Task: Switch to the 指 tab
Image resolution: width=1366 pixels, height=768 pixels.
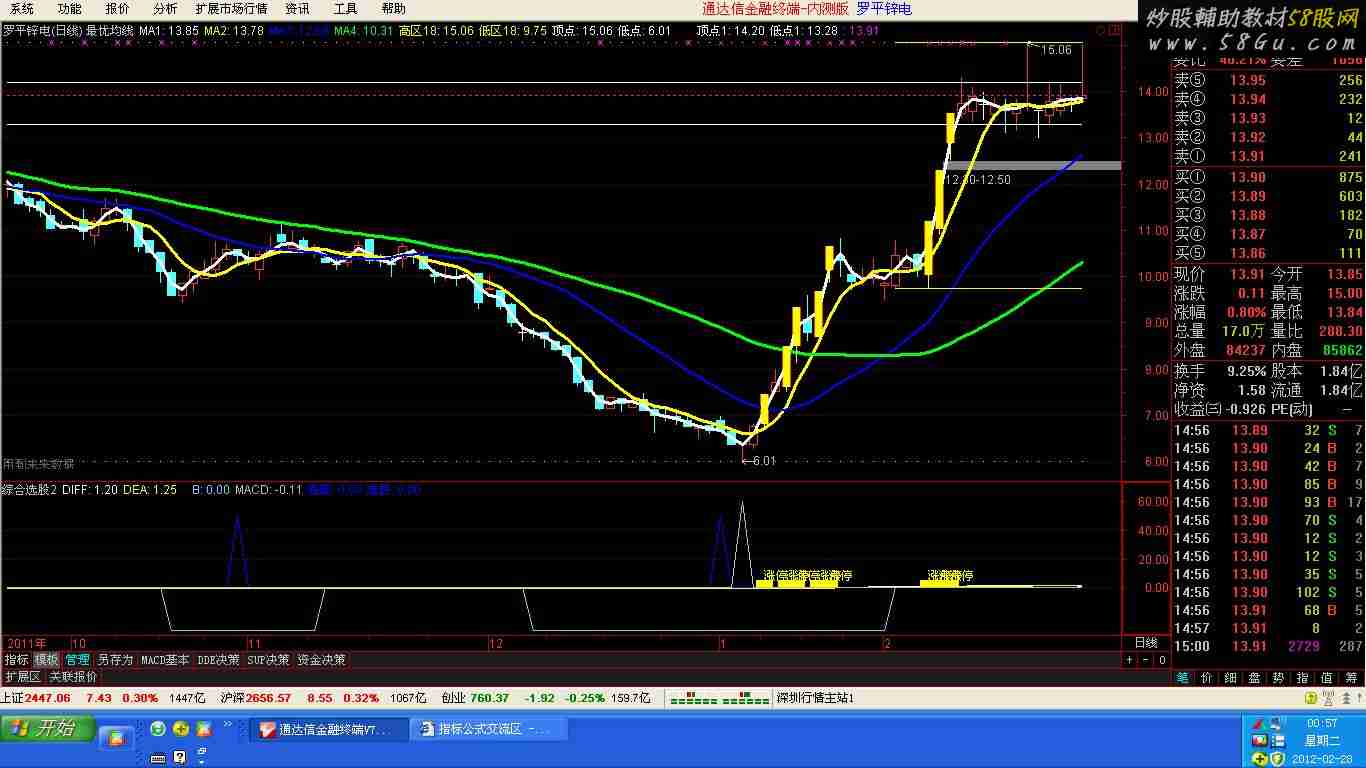Action: coord(1303,678)
